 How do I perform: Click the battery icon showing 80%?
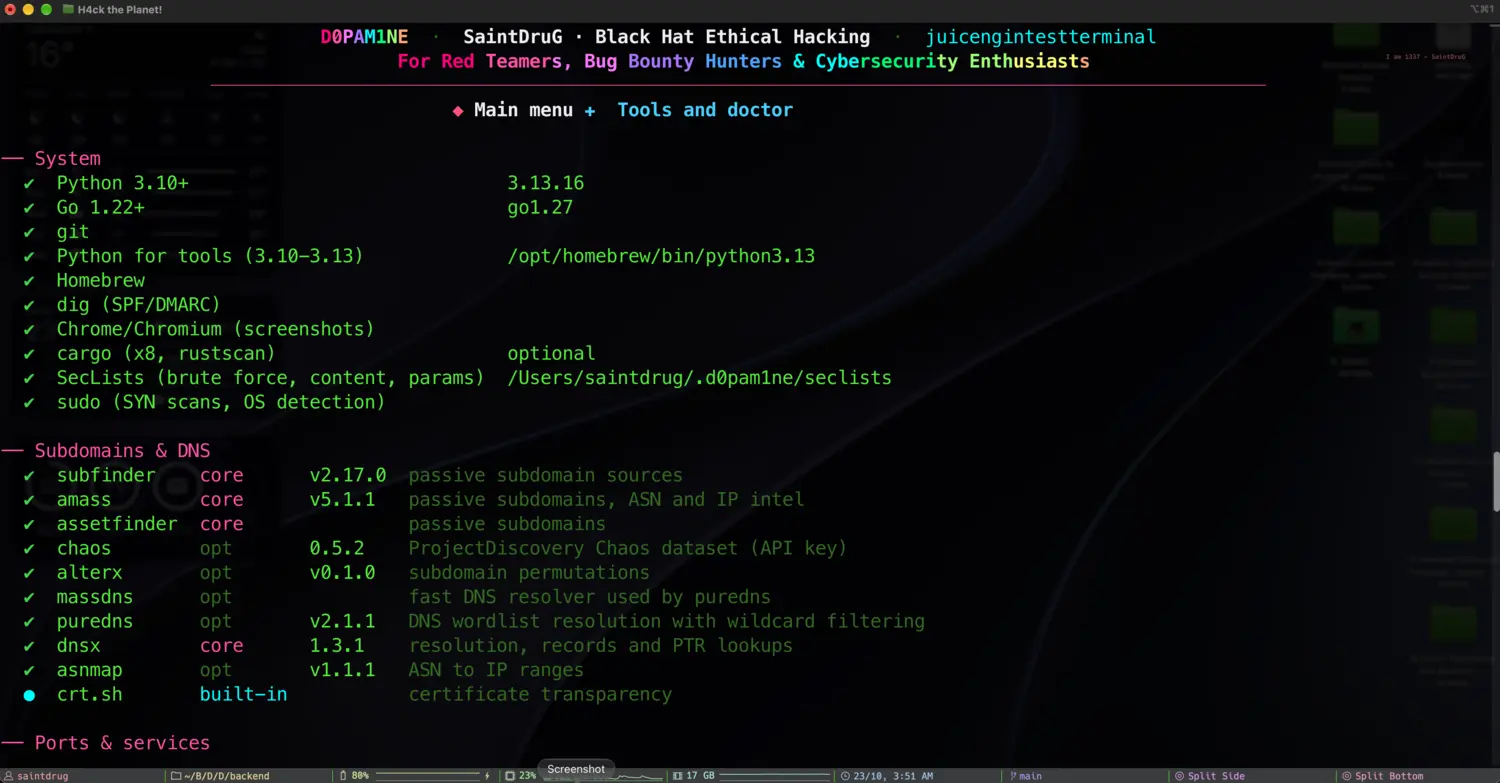coord(343,776)
